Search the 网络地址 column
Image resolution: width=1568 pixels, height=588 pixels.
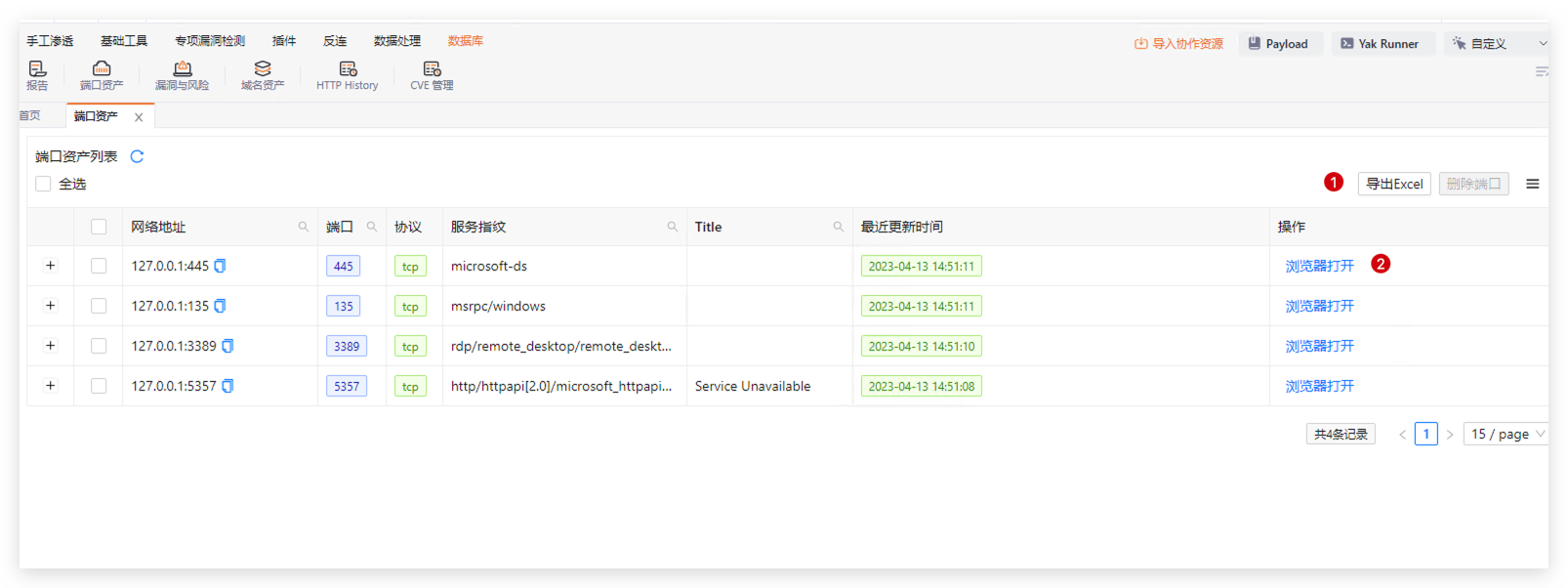pos(303,227)
